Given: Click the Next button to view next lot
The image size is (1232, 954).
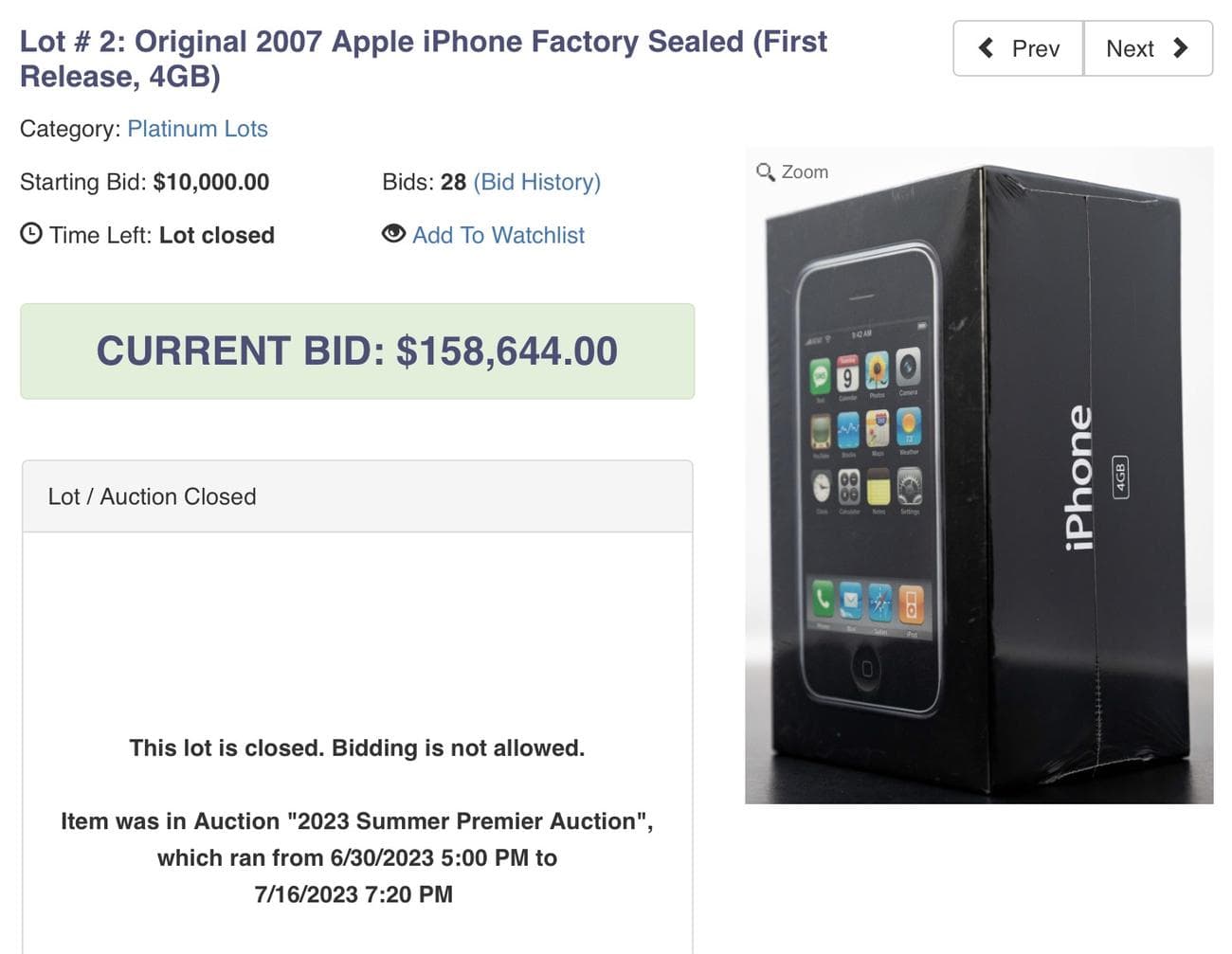Looking at the screenshot, I should [1147, 48].
